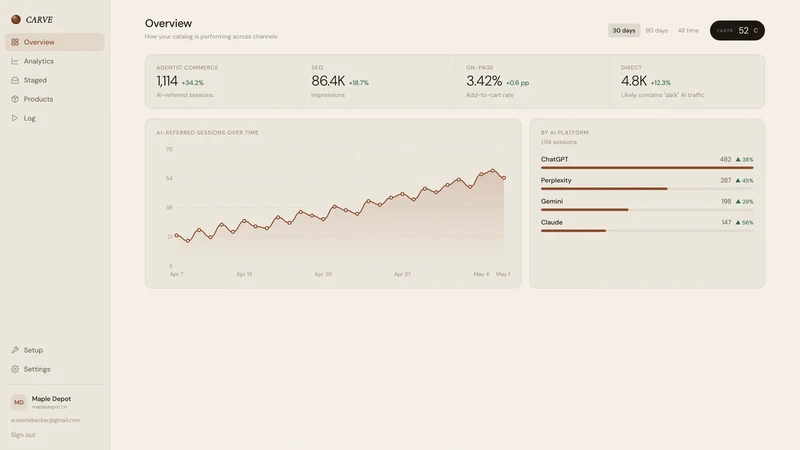The width and height of the screenshot is (800, 450).
Task: Click the CARVE wordmark in sidebar
Action: 39,20
